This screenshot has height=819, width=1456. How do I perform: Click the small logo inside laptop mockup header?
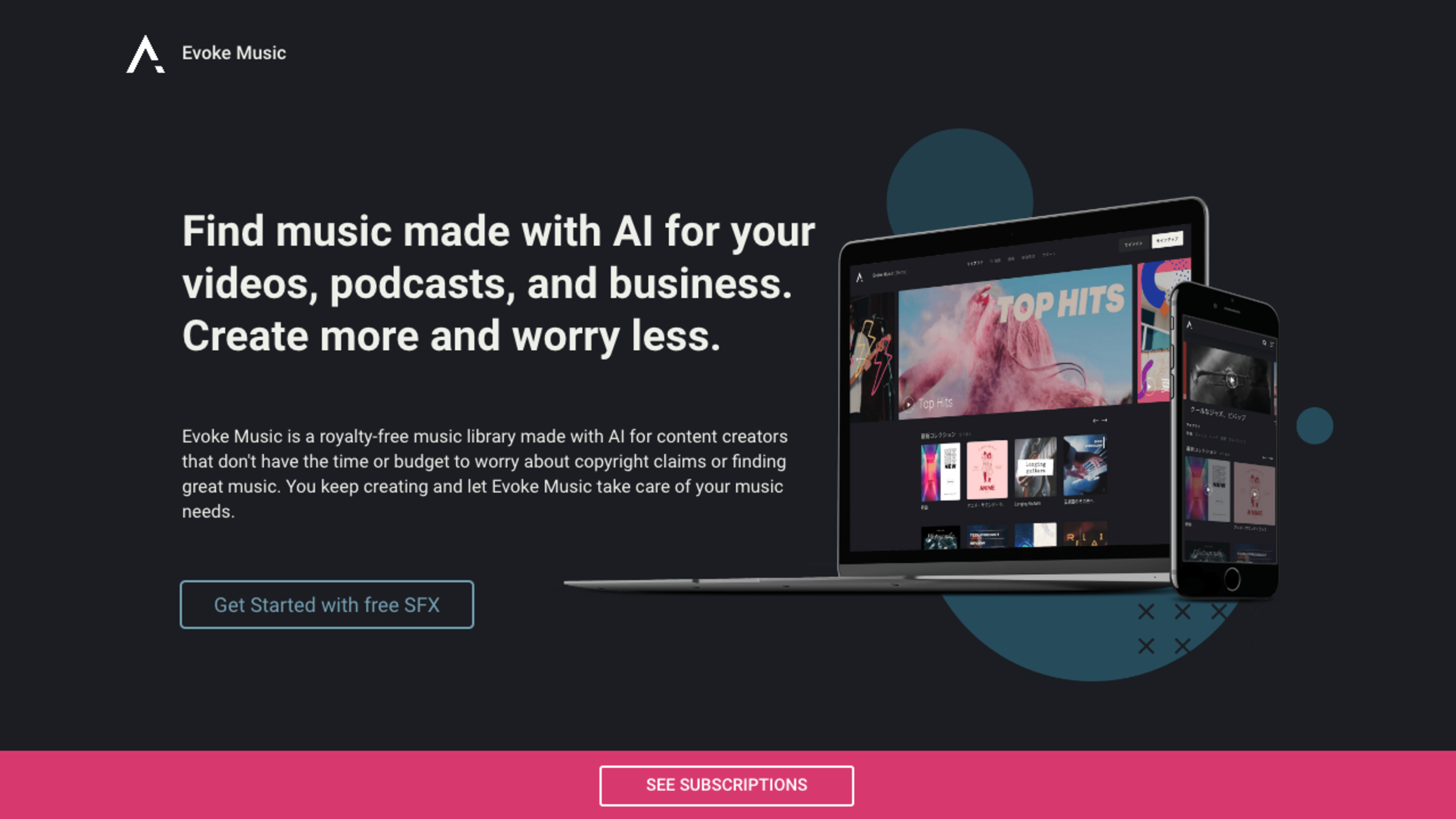click(x=860, y=277)
